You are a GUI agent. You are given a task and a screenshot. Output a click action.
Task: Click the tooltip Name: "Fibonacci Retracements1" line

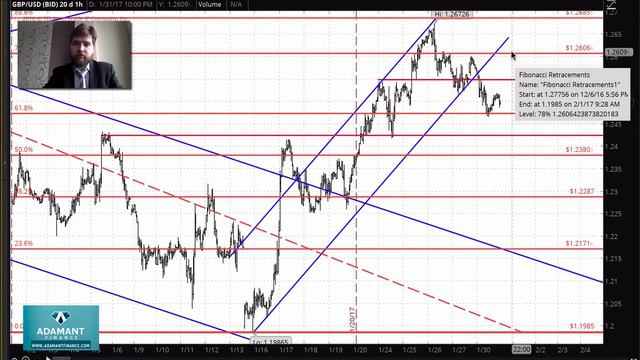569,84
